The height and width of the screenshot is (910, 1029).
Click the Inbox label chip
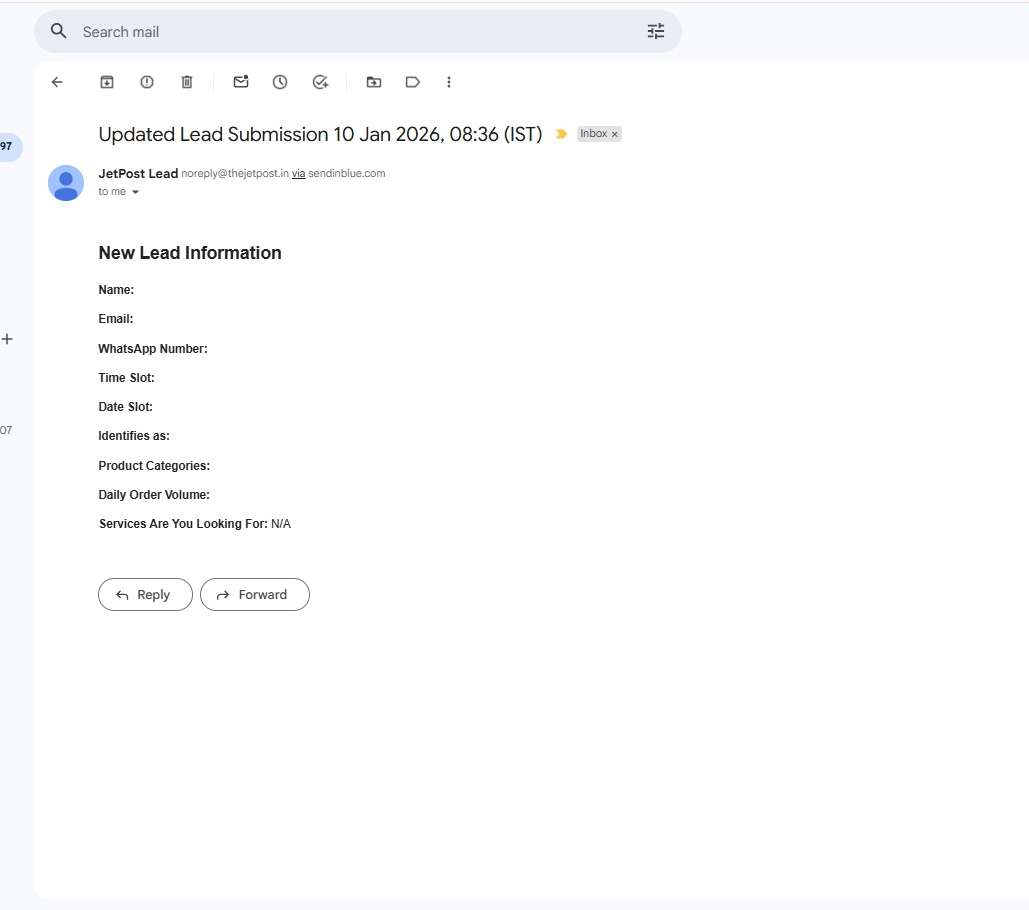(593, 134)
